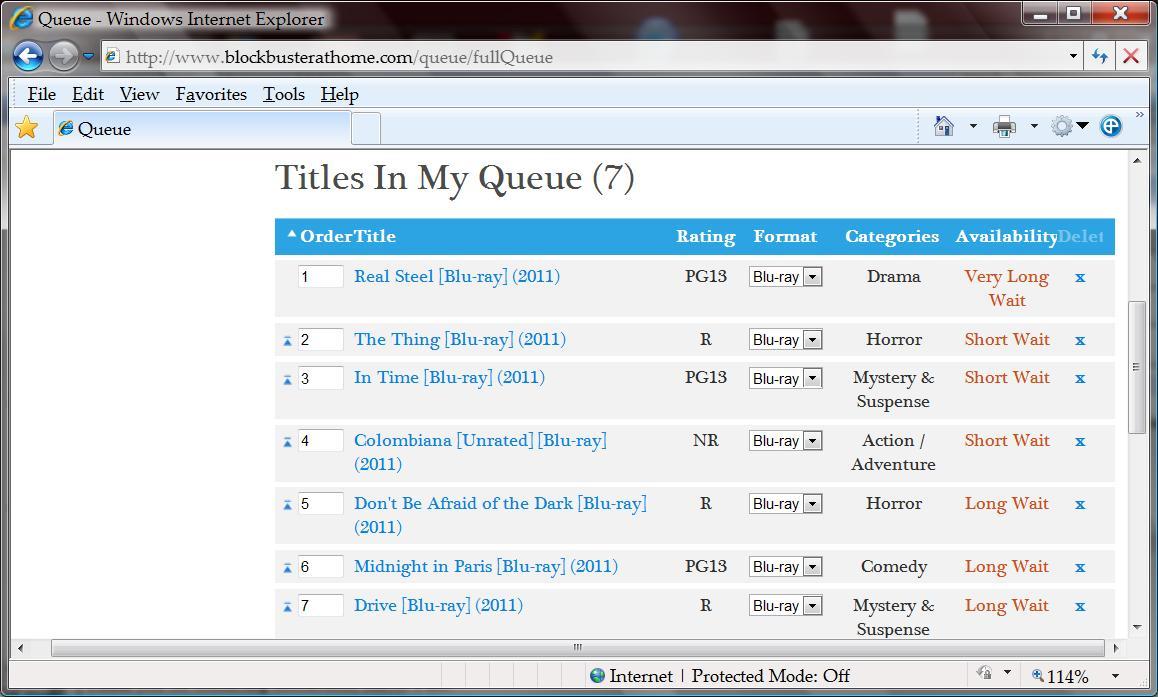Screen dimensions: 1158x697
Task: Expand the Home button dropdown arrow
Action: pyautogui.click(x=973, y=126)
